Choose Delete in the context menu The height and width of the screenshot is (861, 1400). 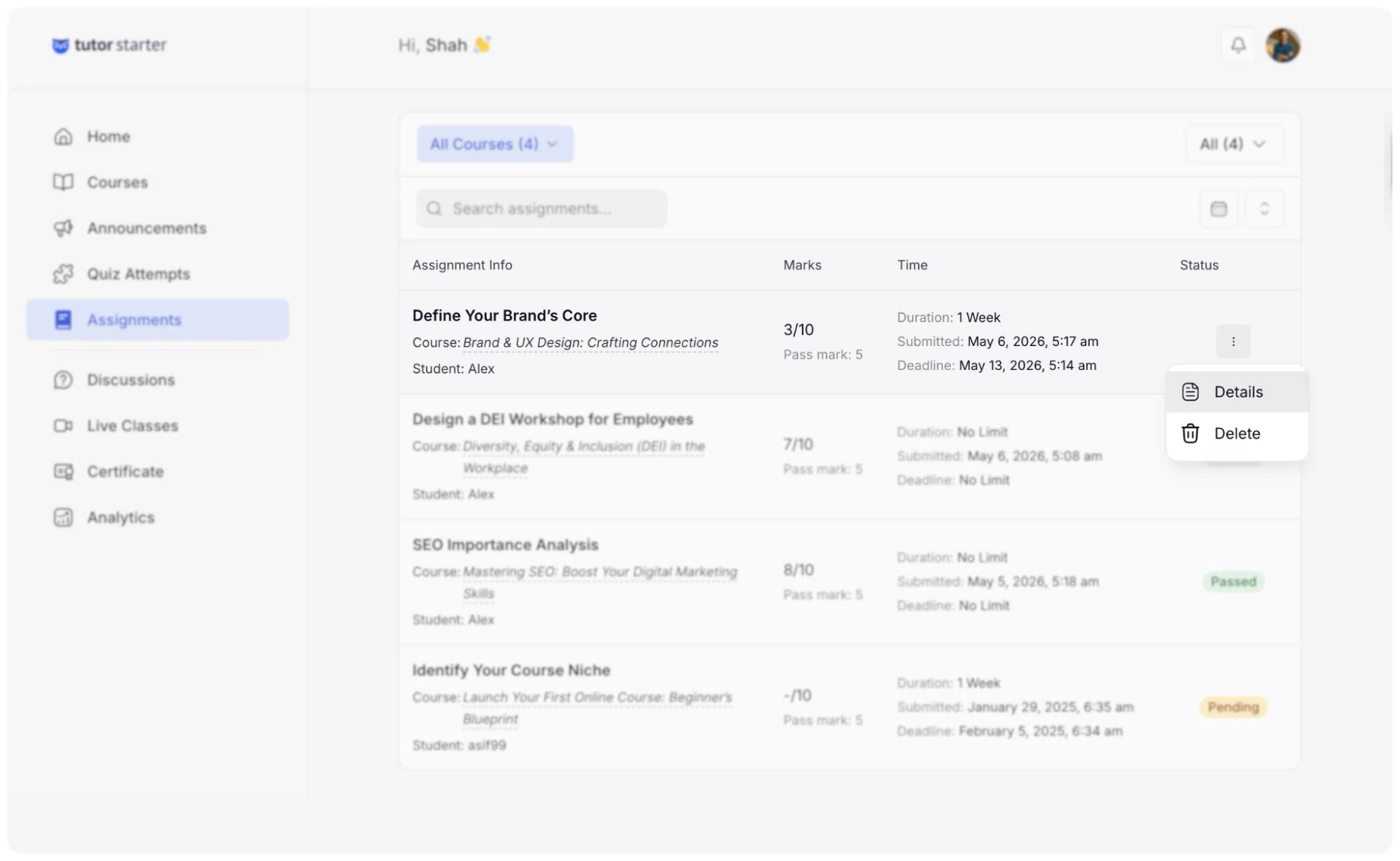[x=1237, y=434]
